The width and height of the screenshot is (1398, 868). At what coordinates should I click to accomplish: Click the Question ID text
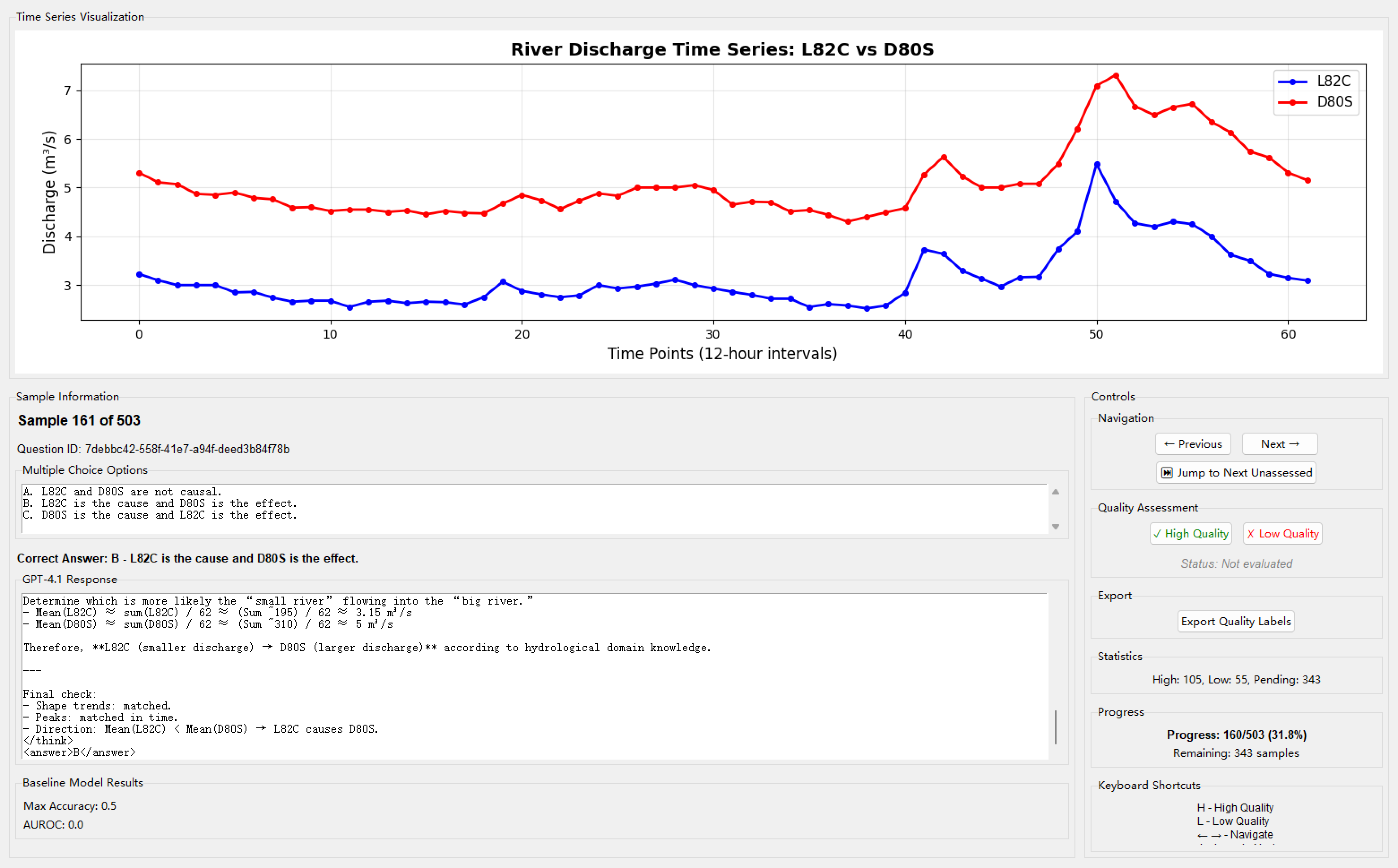[x=153, y=449]
